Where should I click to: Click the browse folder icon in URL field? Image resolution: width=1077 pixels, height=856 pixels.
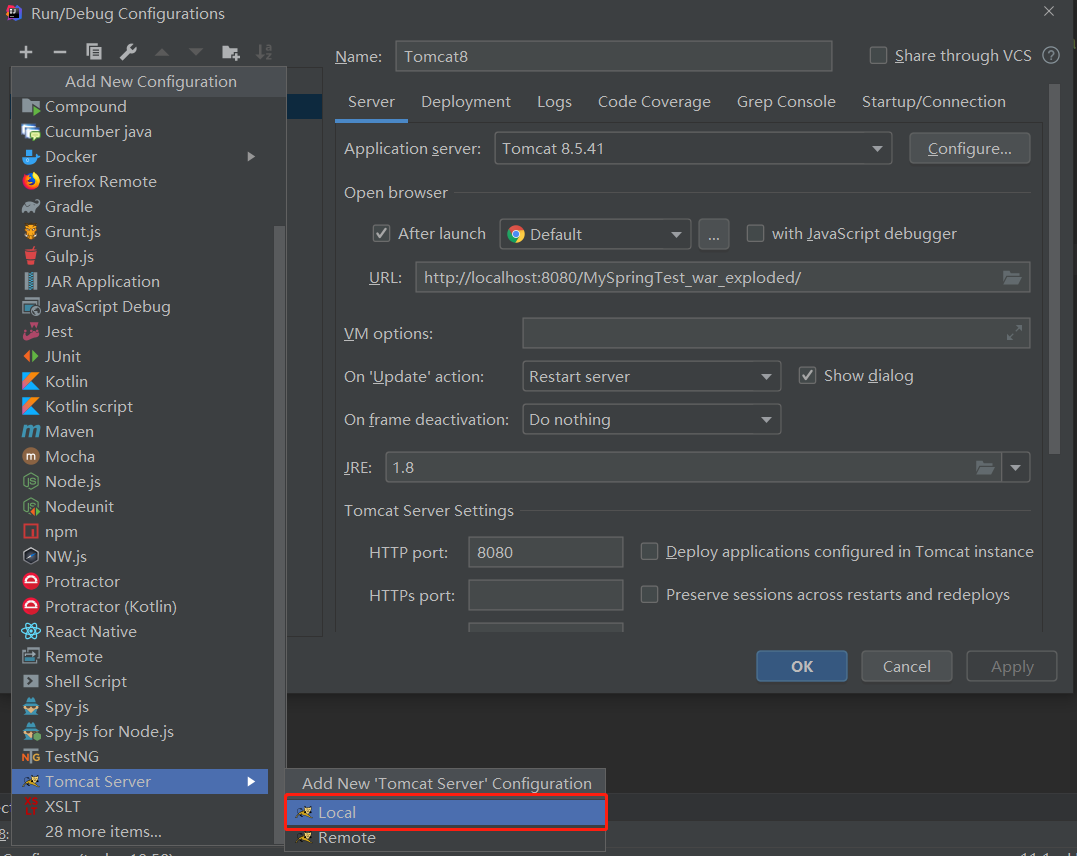[x=1012, y=278]
